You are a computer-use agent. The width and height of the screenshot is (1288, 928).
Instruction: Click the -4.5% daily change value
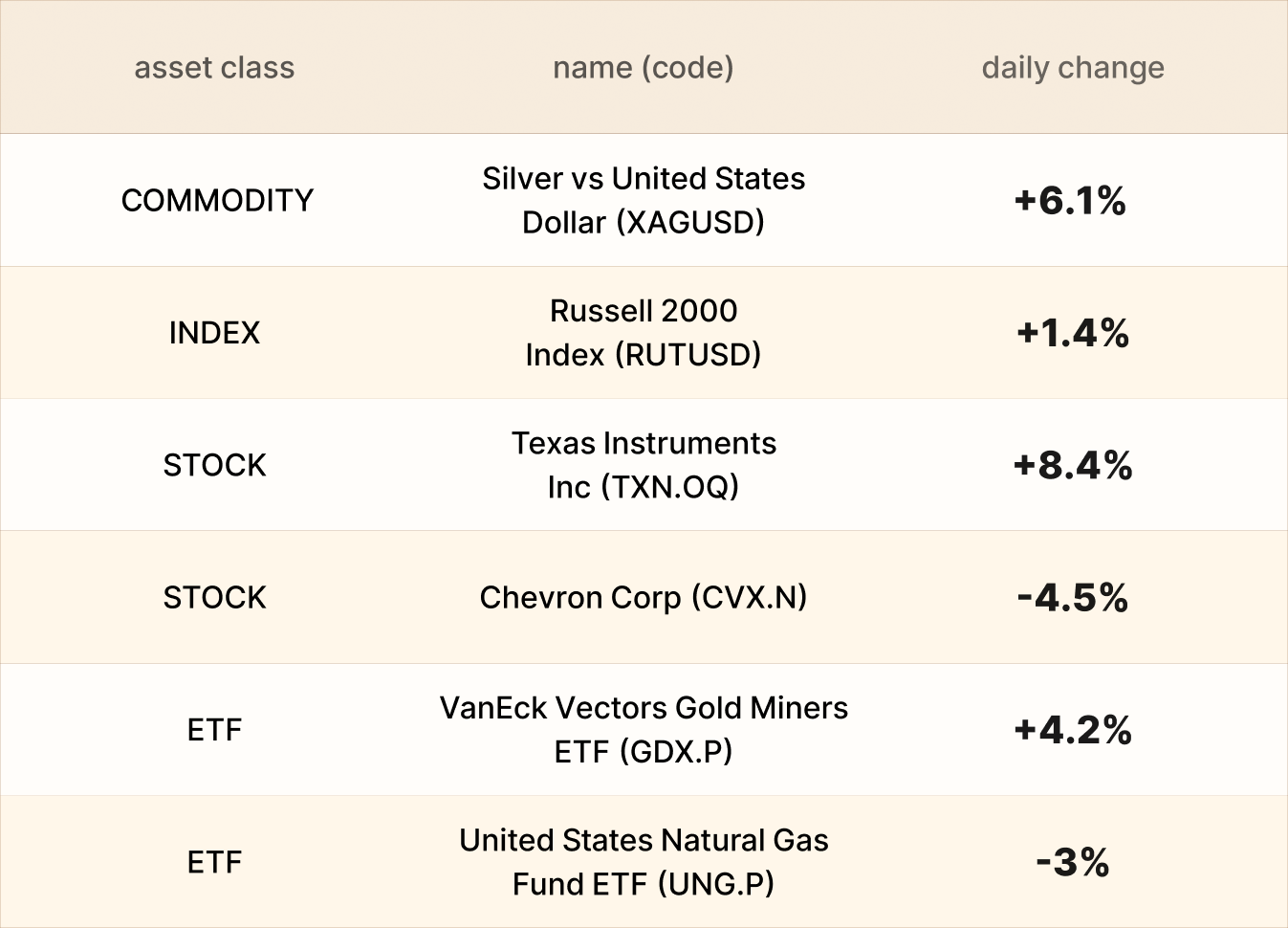click(x=1073, y=597)
